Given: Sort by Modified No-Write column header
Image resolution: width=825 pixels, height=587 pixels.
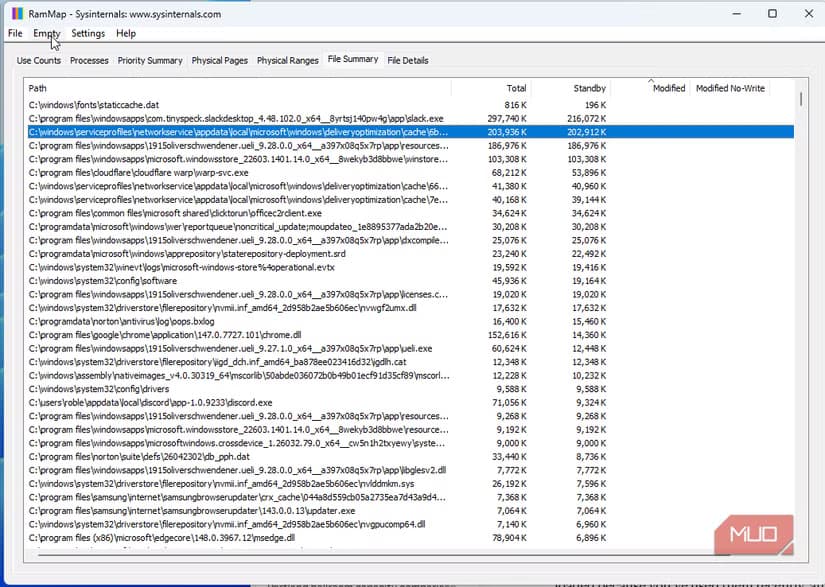Looking at the screenshot, I should (730, 88).
